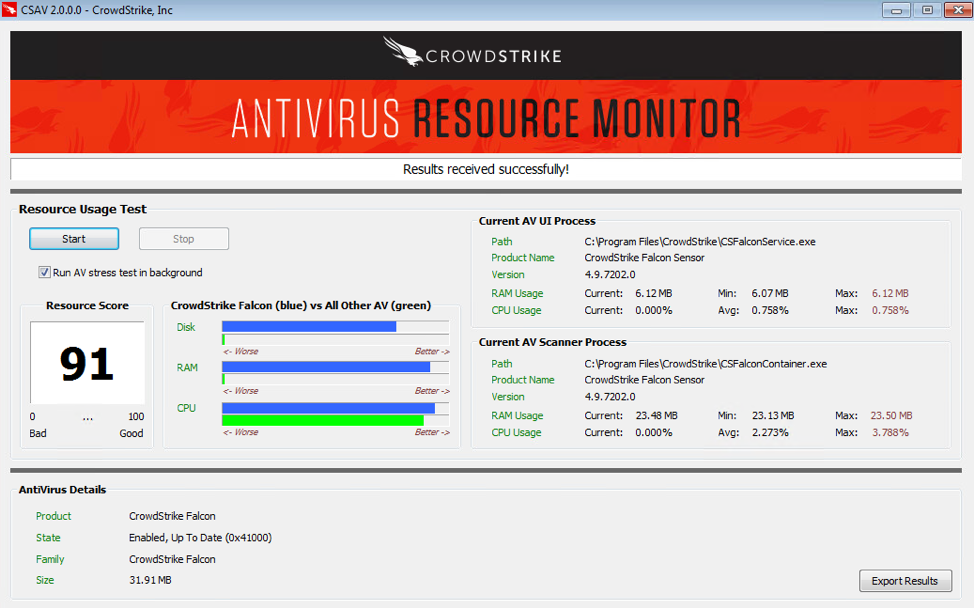This screenshot has width=974, height=608.
Task: Click the blue Disk progress bar
Action: pyautogui.click(x=309, y=327)
